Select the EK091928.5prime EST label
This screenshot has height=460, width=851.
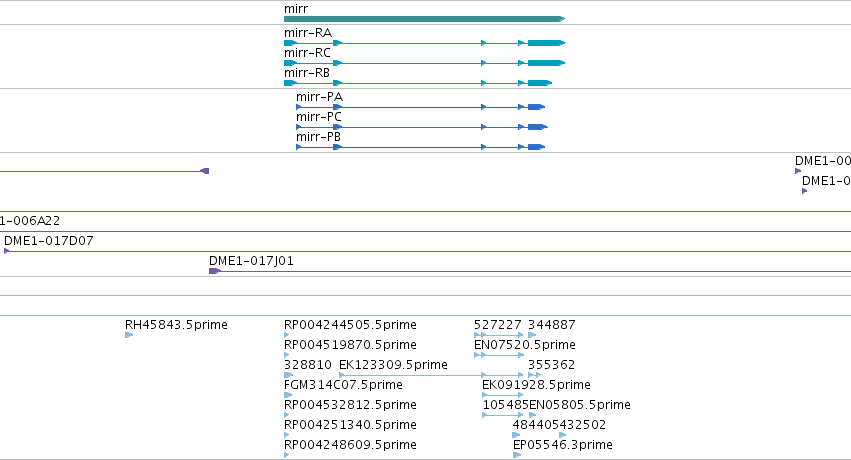coord(536,385)
